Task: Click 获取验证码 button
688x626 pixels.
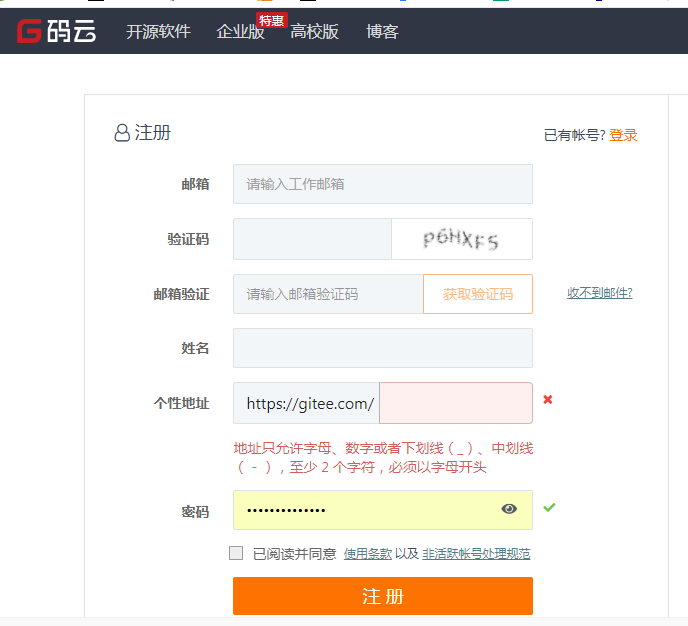Action: click(x=478, y=294)
